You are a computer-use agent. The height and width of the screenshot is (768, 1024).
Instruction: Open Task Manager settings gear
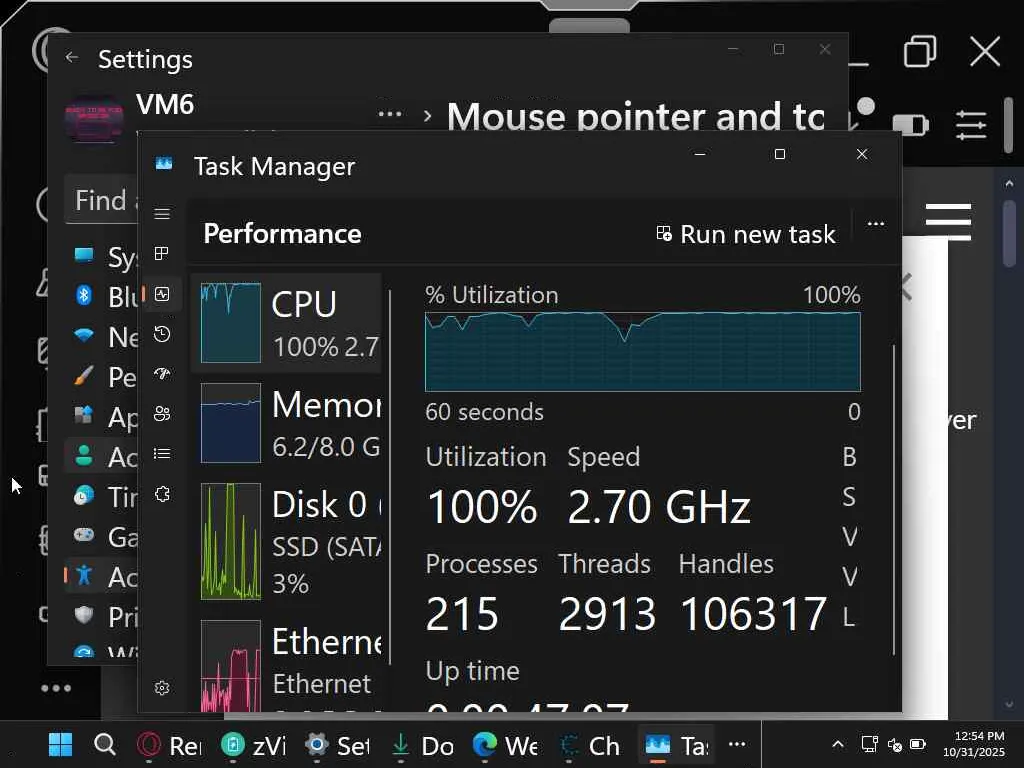point(162,688)
